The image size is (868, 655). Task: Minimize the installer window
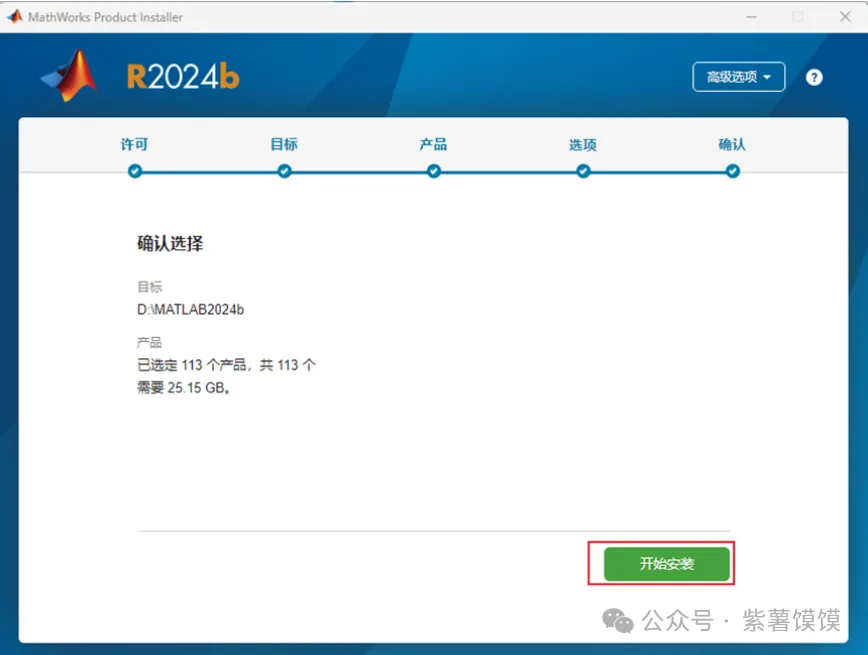(x=751, y=17)
